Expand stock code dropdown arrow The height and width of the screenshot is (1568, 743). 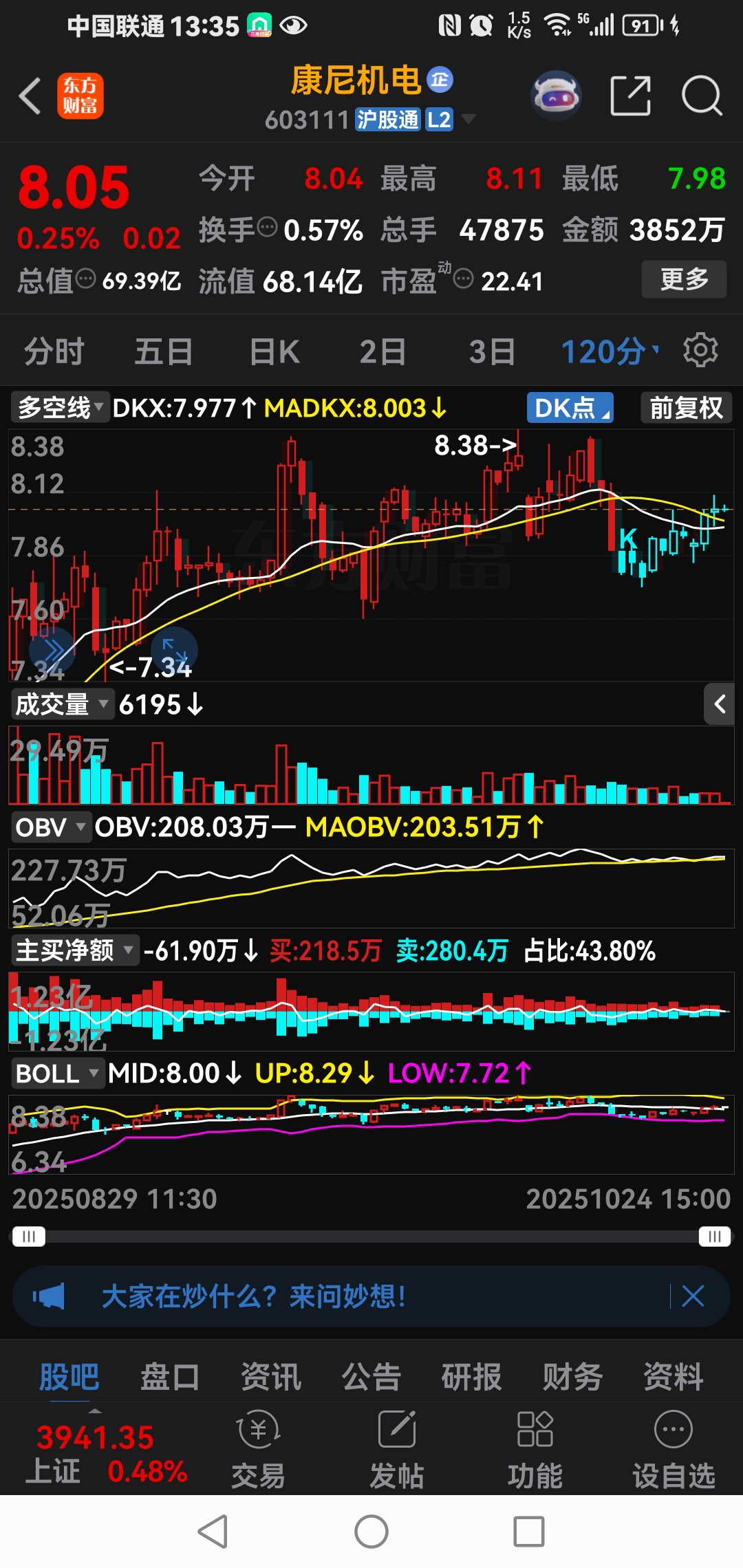click(x=469, y=119)
